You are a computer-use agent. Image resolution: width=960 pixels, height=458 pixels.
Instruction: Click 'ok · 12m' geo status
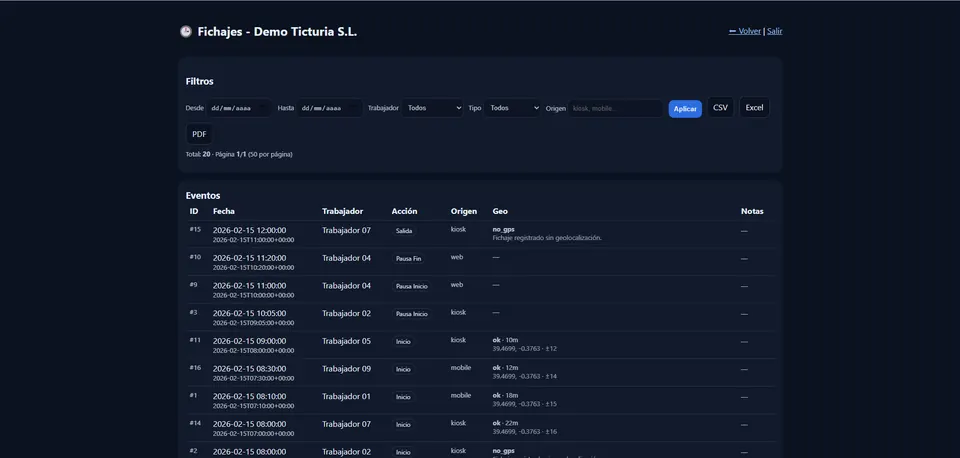tap(505, 367)
